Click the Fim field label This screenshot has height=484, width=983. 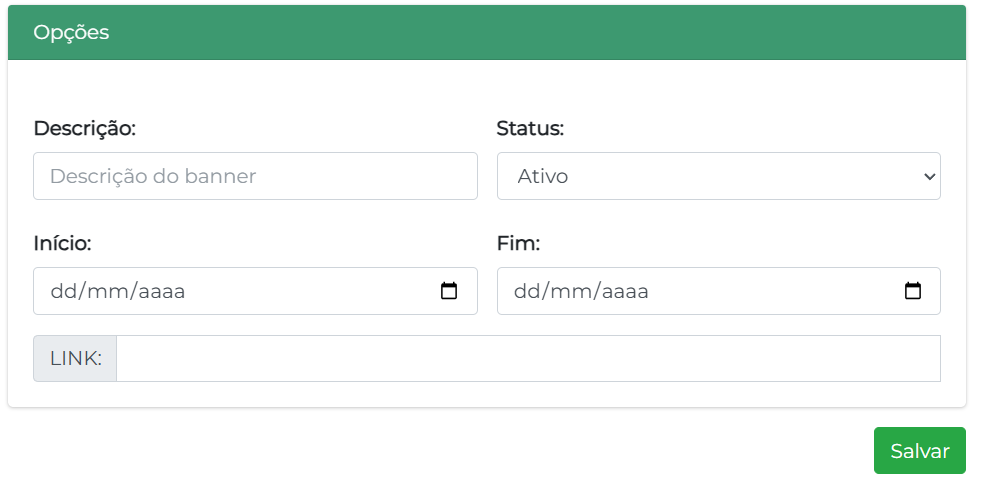point(518,243)
